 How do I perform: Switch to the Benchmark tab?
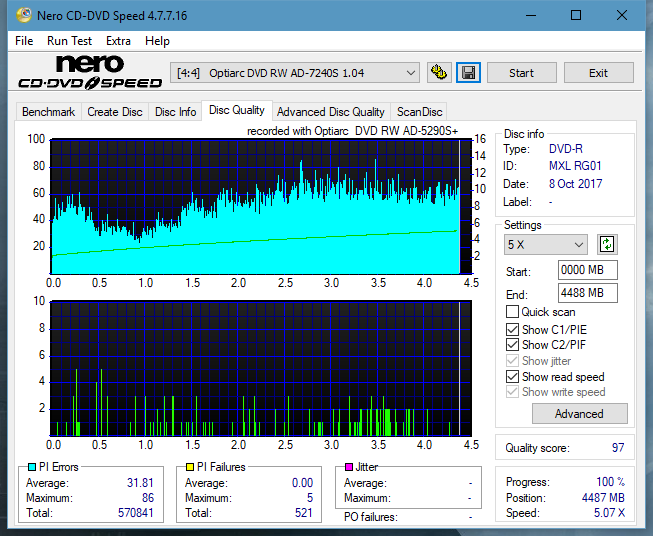(x=49, y=112)
